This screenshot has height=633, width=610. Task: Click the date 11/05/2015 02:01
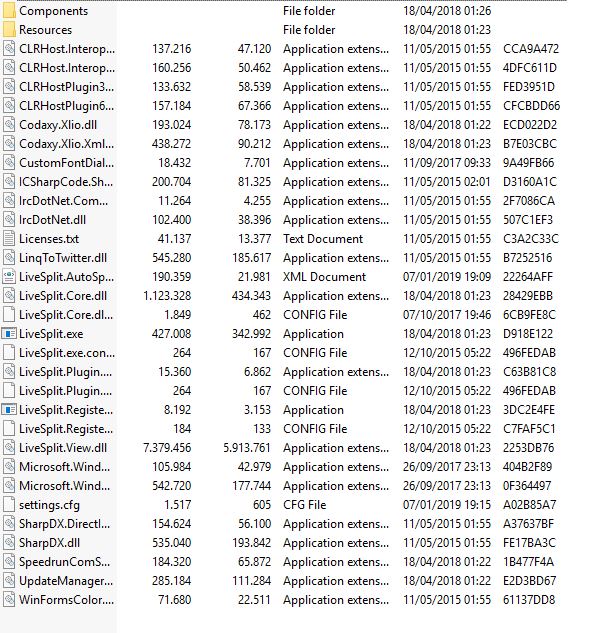click(447, 182)
